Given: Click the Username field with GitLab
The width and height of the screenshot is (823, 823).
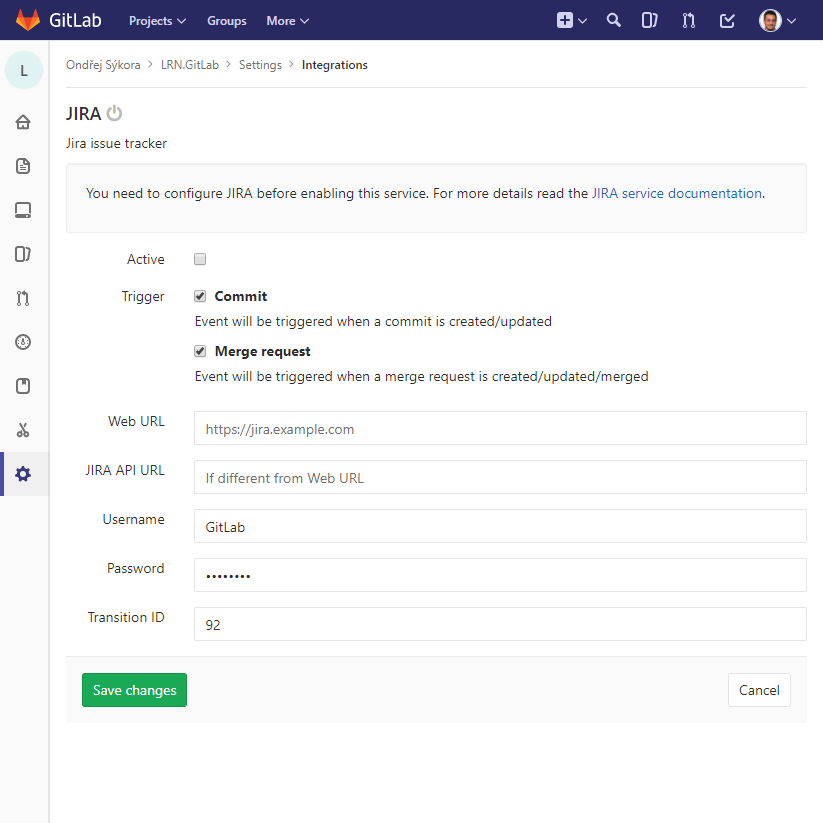Looking at the screenshot, I should pyautogui.click(x=500, y=526).
